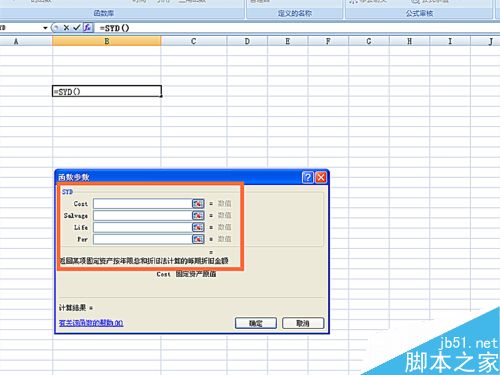This screenshot has height=375, width=500.
Task: Click the Insert Function fx icon
Action: point(87,28)
